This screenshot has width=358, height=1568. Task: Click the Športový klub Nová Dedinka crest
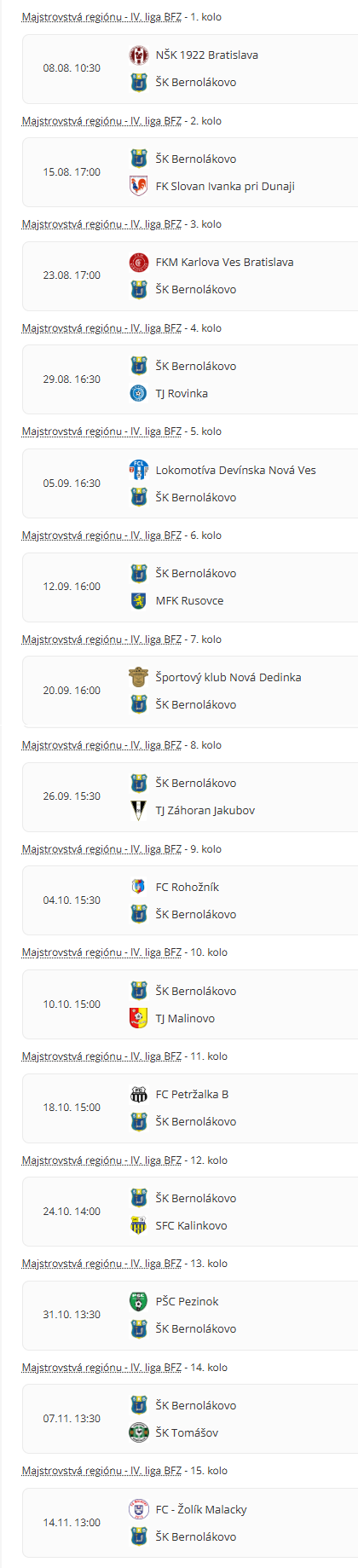click(138, 677)
